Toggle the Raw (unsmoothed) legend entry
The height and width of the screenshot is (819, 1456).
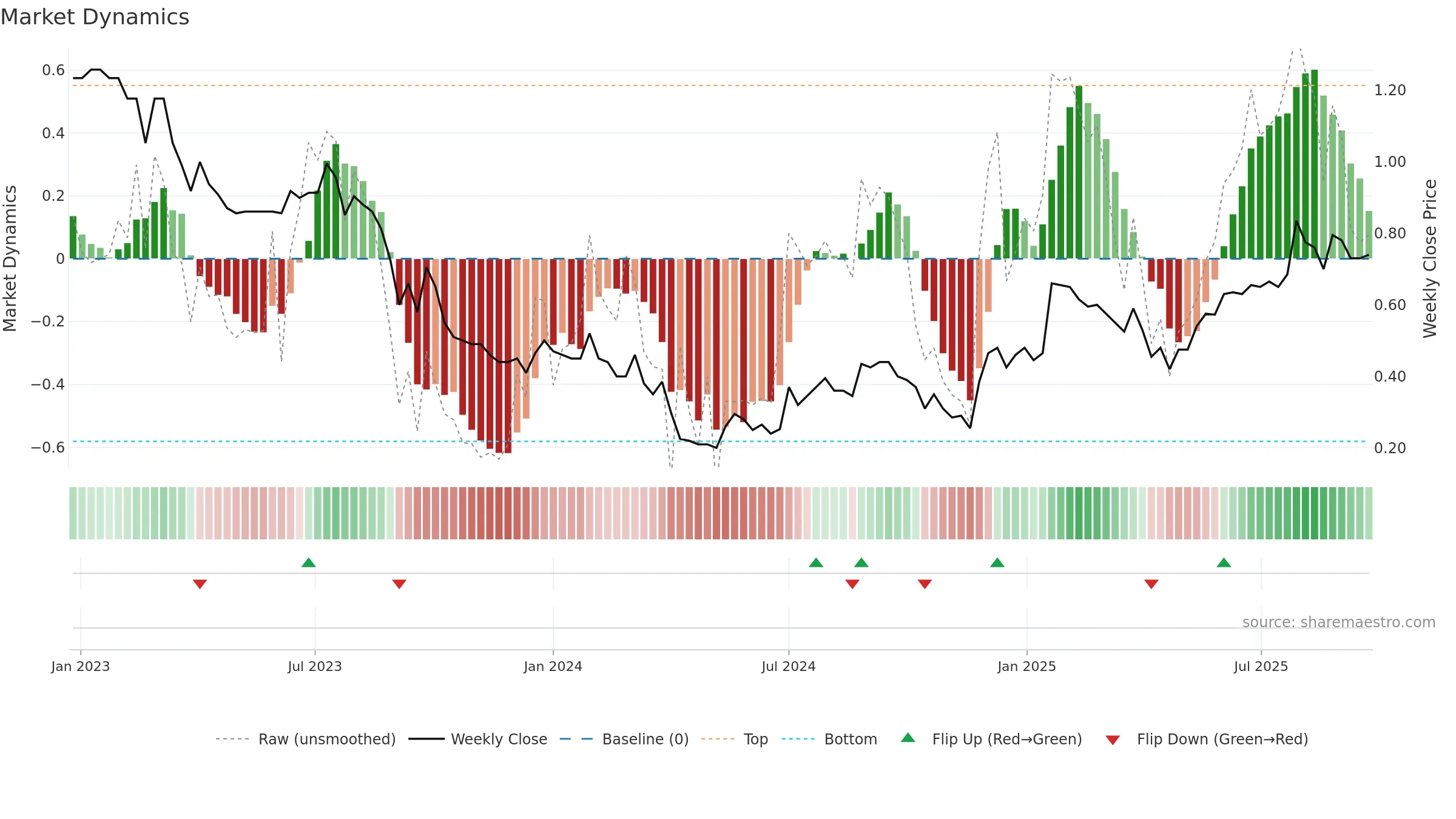point(327,740)
